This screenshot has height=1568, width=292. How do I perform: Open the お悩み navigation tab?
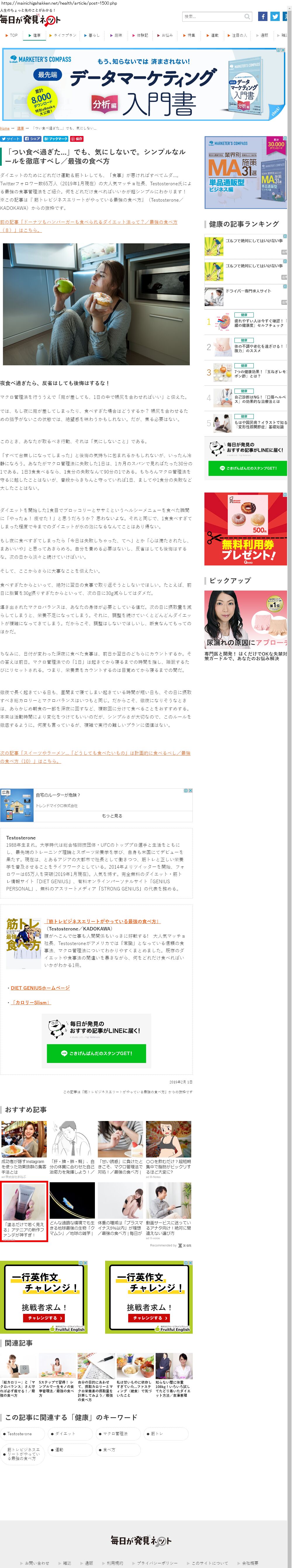coord(165,35)
